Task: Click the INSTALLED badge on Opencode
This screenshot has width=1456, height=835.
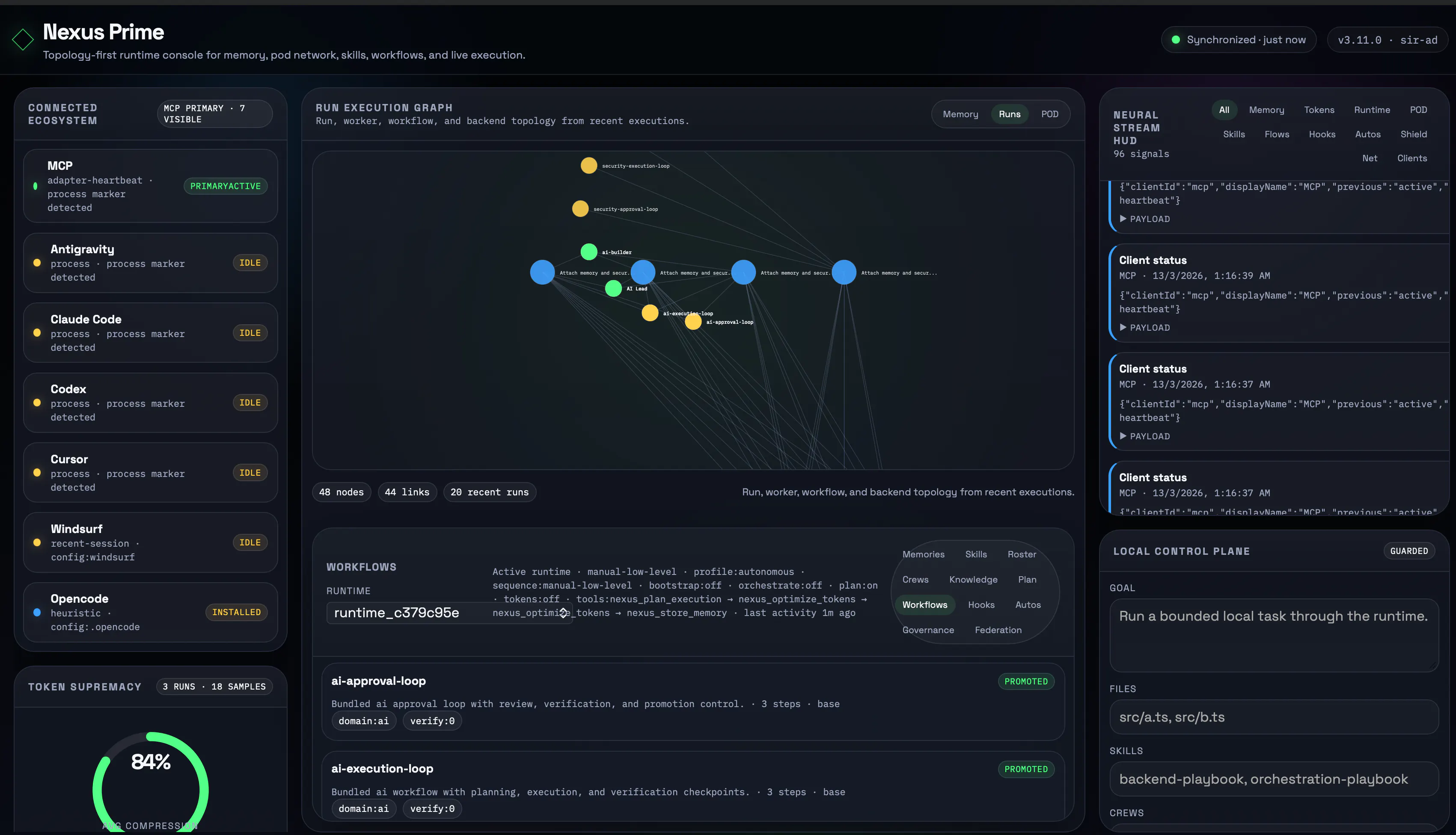Action: pyautogui.click(x=236, y=613)
